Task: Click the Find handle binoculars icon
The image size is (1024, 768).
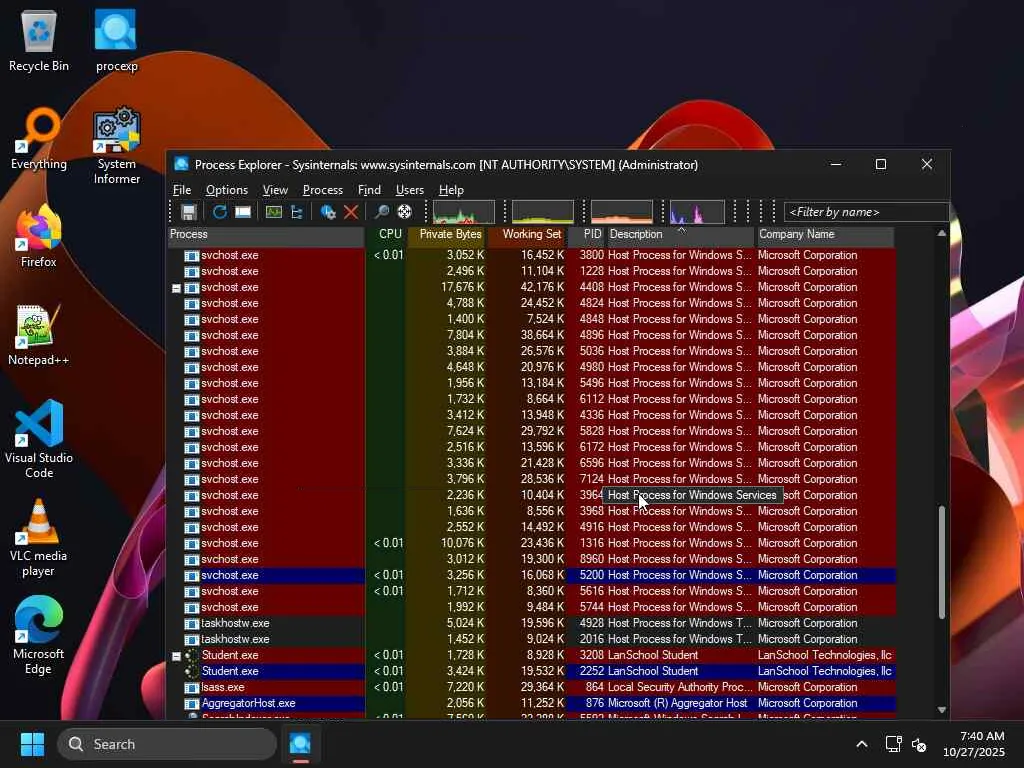Action: click(x=381, y=212)
